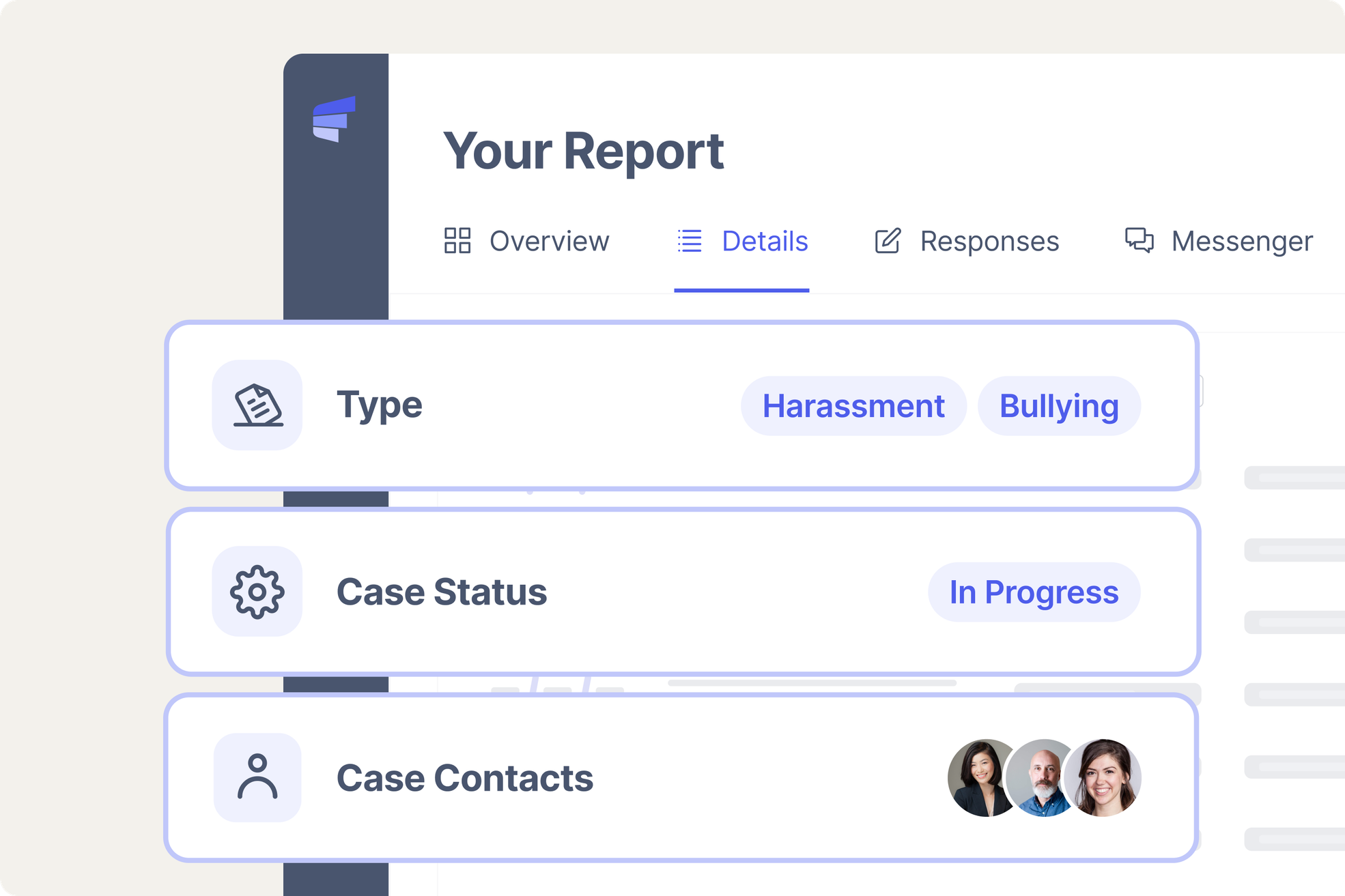Click the document icon in the Type row
Screen dimensions: 1345x896
(x=257, y=405)
